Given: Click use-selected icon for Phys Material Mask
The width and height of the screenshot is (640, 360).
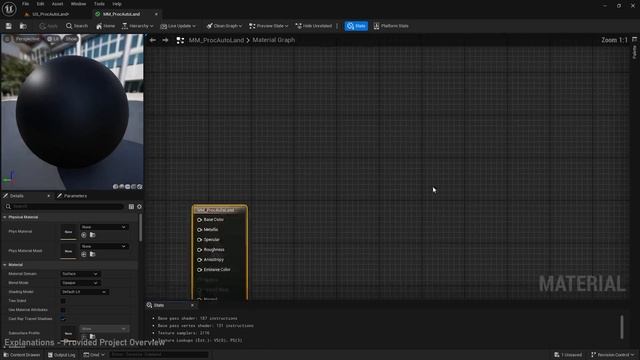Looking at the screenshot, I should point(84,254).
